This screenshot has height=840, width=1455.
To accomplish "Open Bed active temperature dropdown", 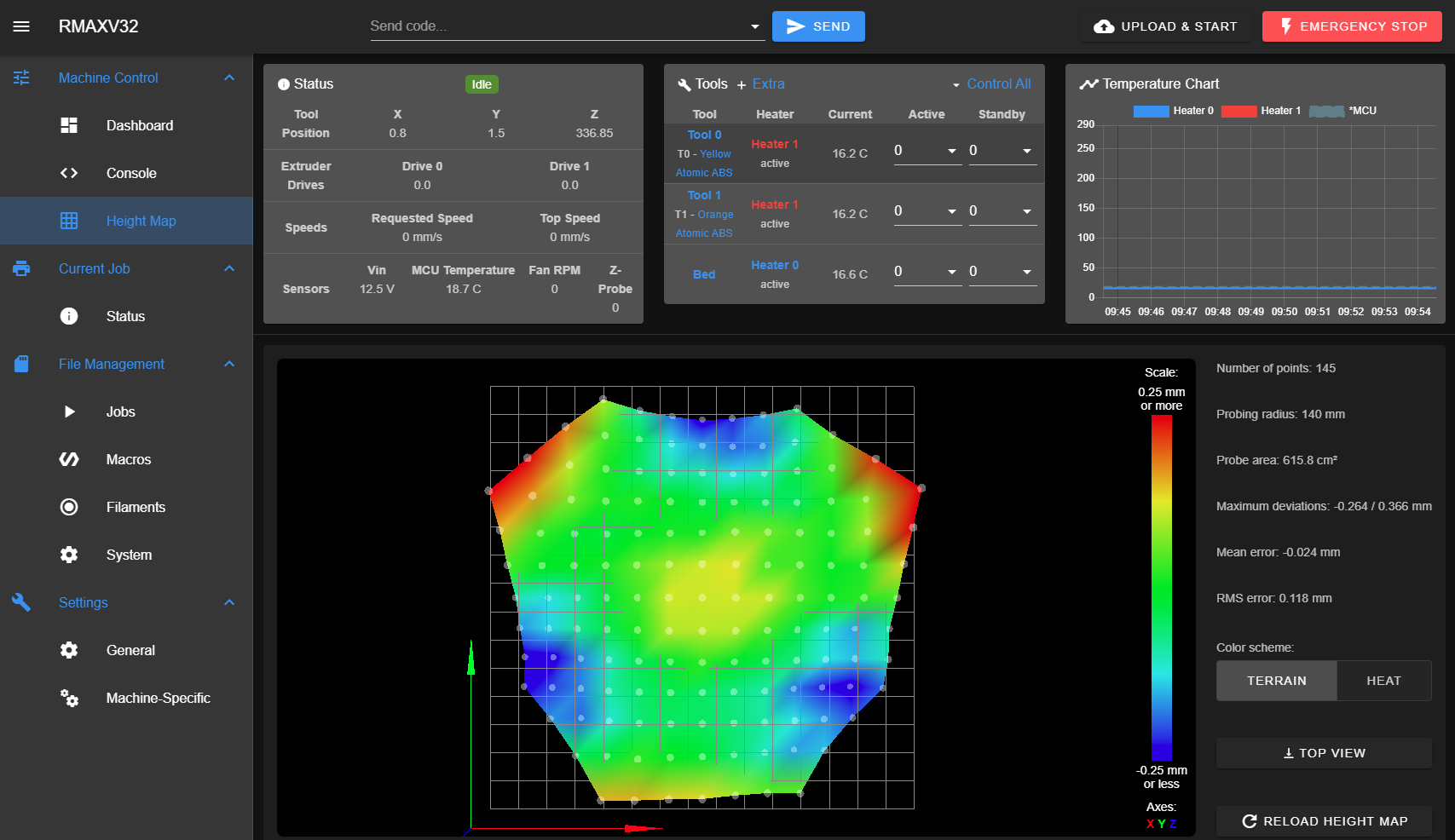I will click(x=952, y=272).
